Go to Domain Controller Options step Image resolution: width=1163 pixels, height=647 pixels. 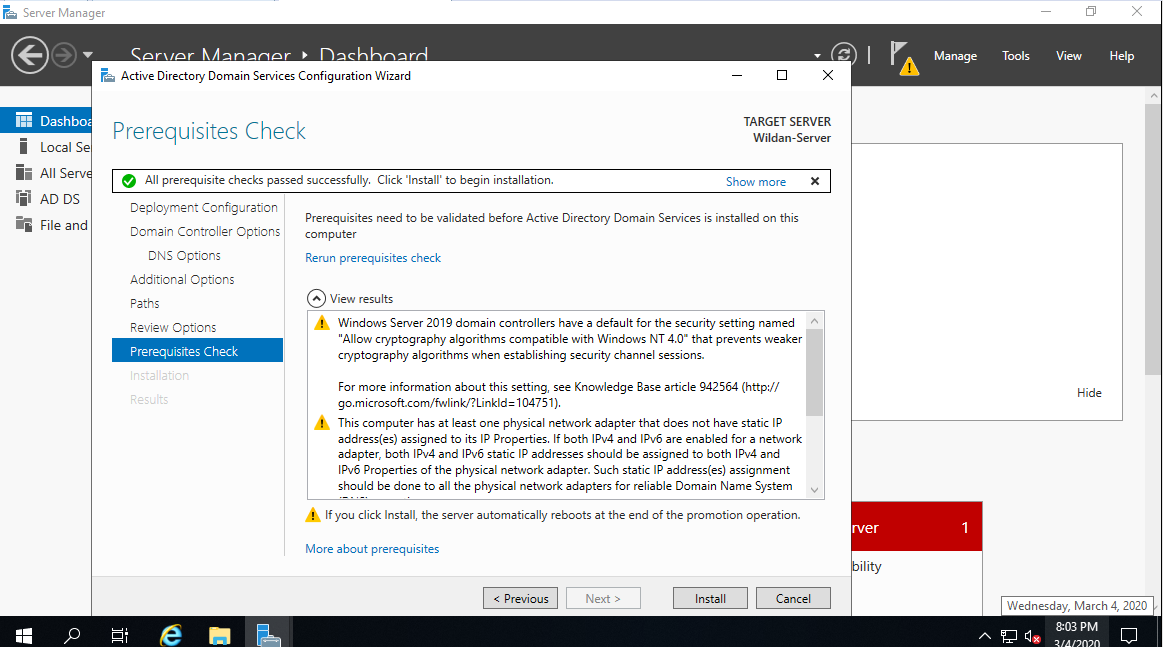point(205,231)
